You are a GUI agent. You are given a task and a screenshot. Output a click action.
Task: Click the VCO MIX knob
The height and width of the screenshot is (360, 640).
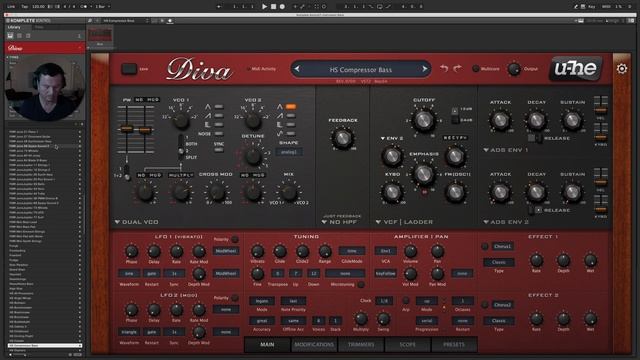pyautogui.click(x=289, y=193)
